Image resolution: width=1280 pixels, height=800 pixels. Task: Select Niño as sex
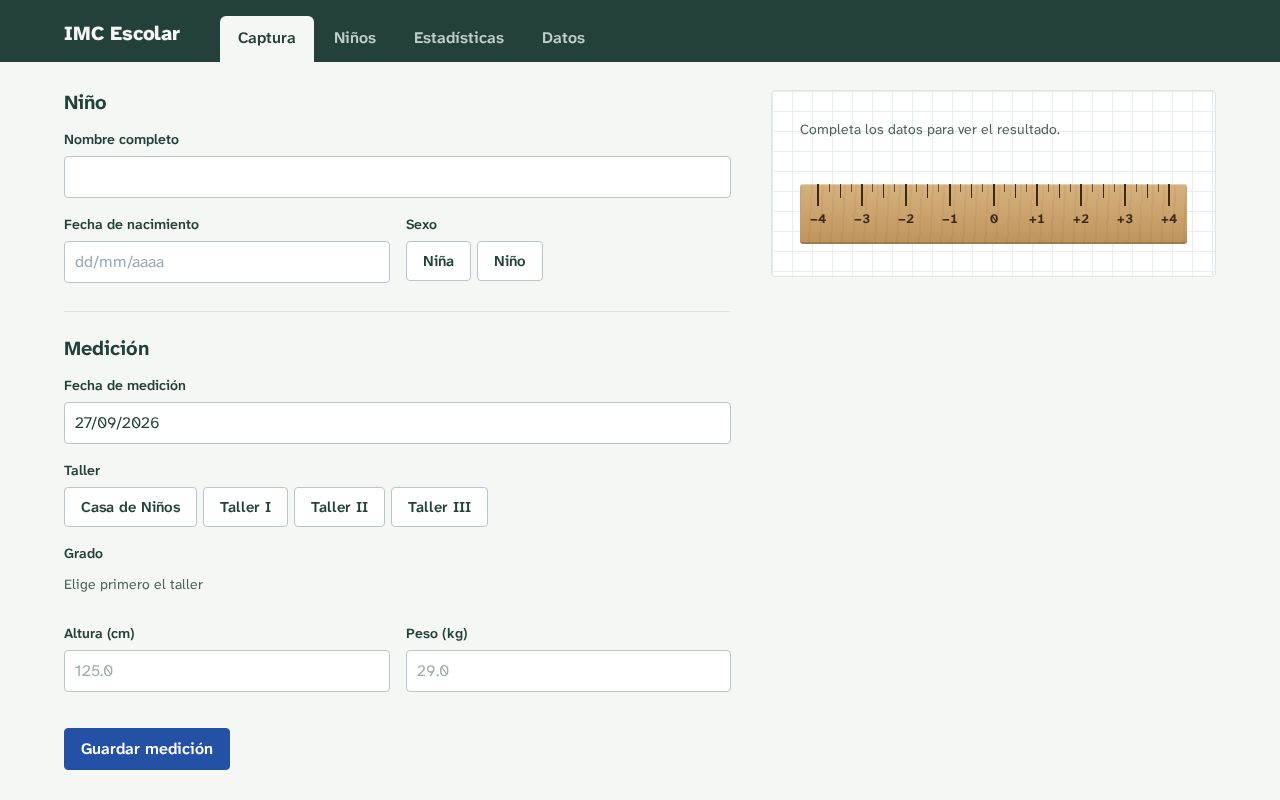pyautogui.click(x=510, y=261)
